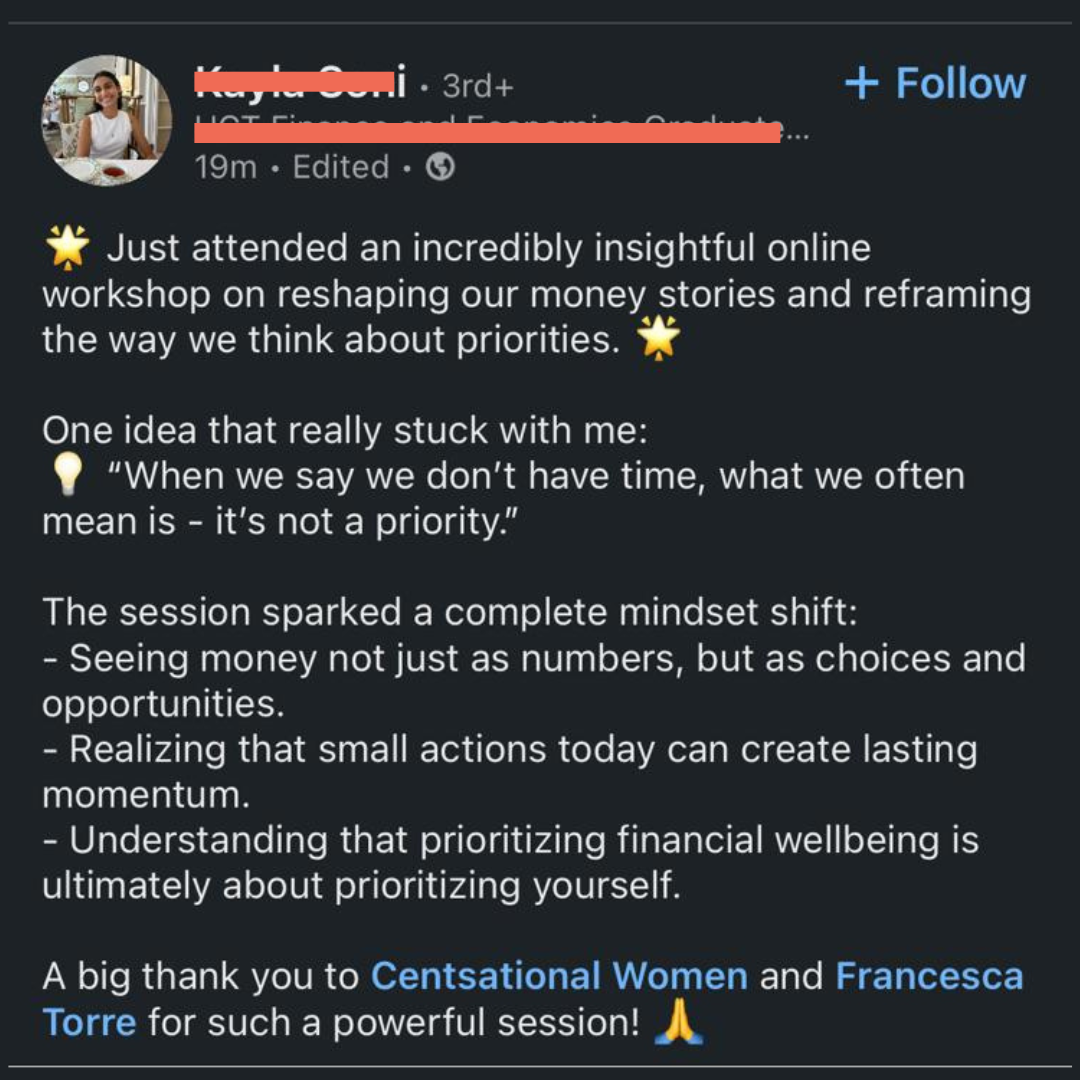Click the star emoji after "priorities."
This screenshot has height=1080, width=1080.
[x=658, y=340]
